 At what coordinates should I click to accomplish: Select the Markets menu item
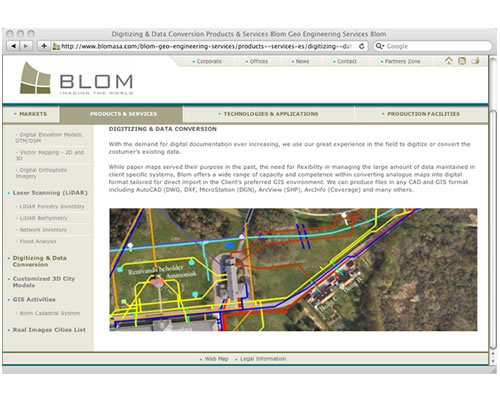(31, 114)
